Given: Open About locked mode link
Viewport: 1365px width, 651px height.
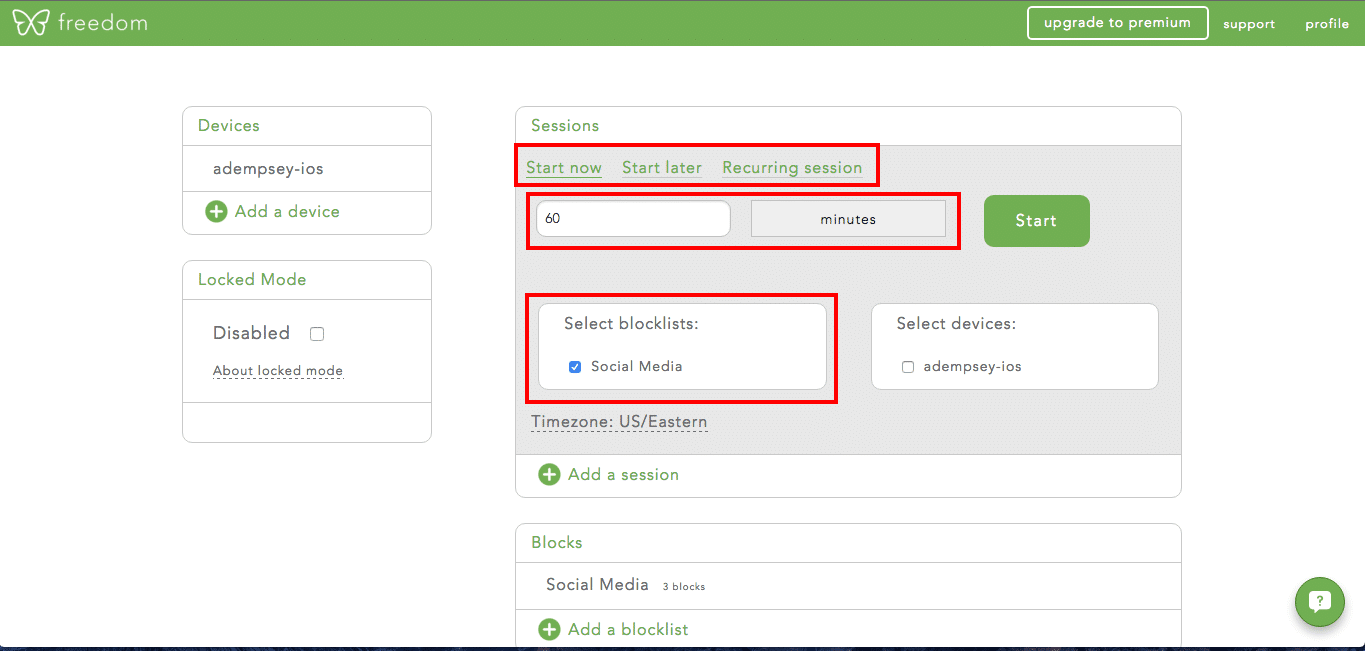Looking at the screenshot, I should click(278, 371).
